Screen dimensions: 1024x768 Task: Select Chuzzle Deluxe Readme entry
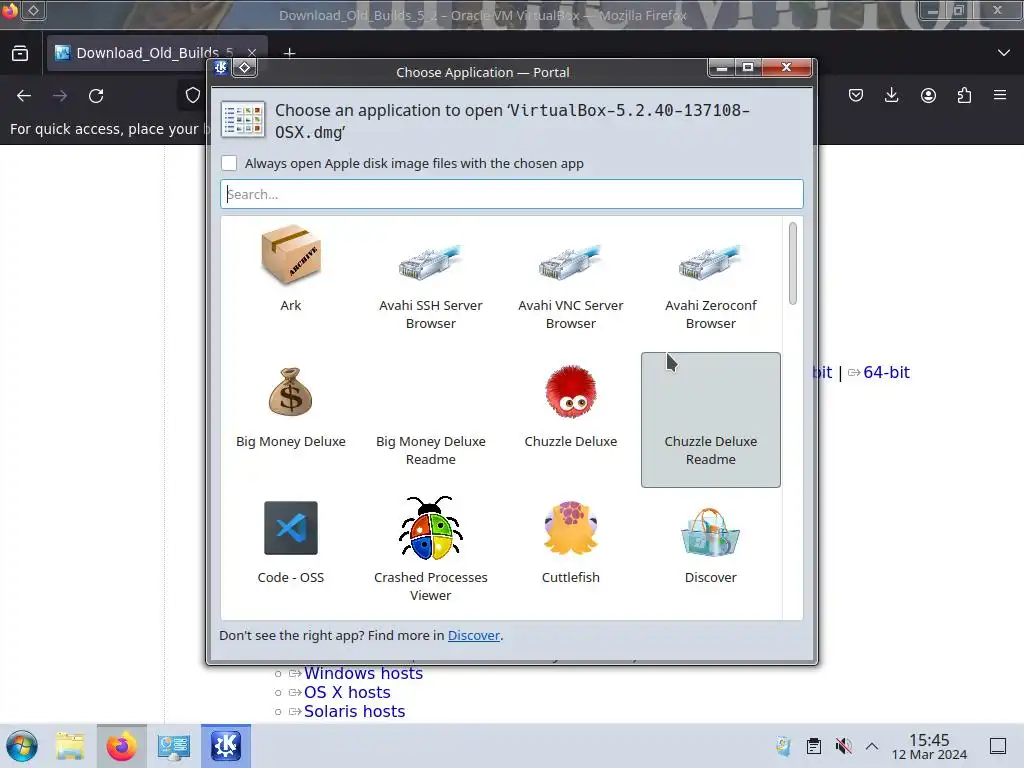711,420
